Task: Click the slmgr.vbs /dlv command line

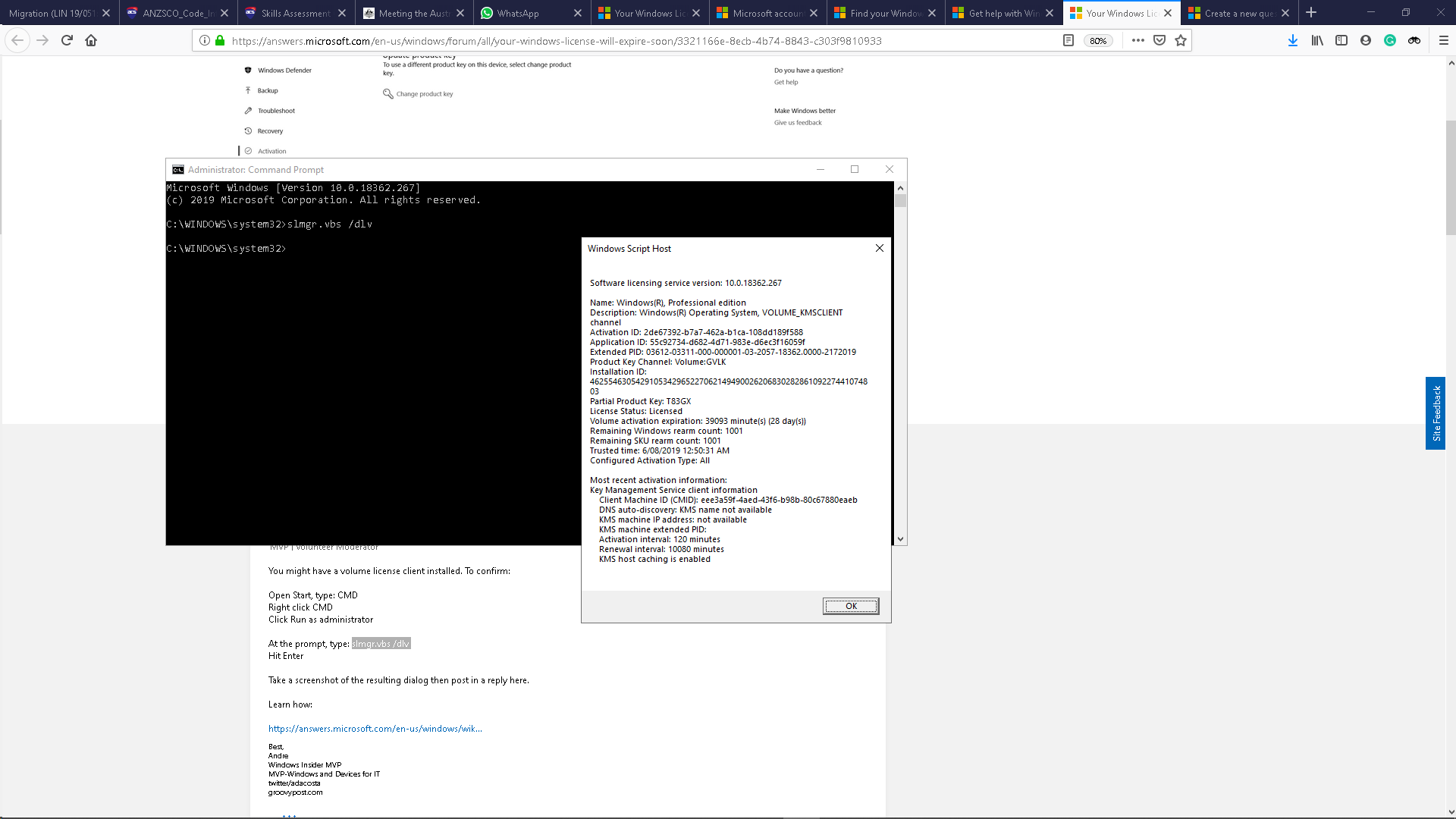Action: 269,224
